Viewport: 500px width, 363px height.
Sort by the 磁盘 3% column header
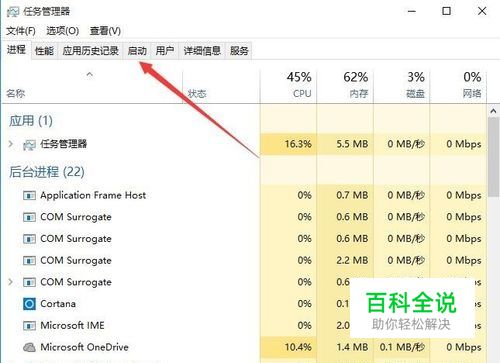coord(402,86)
